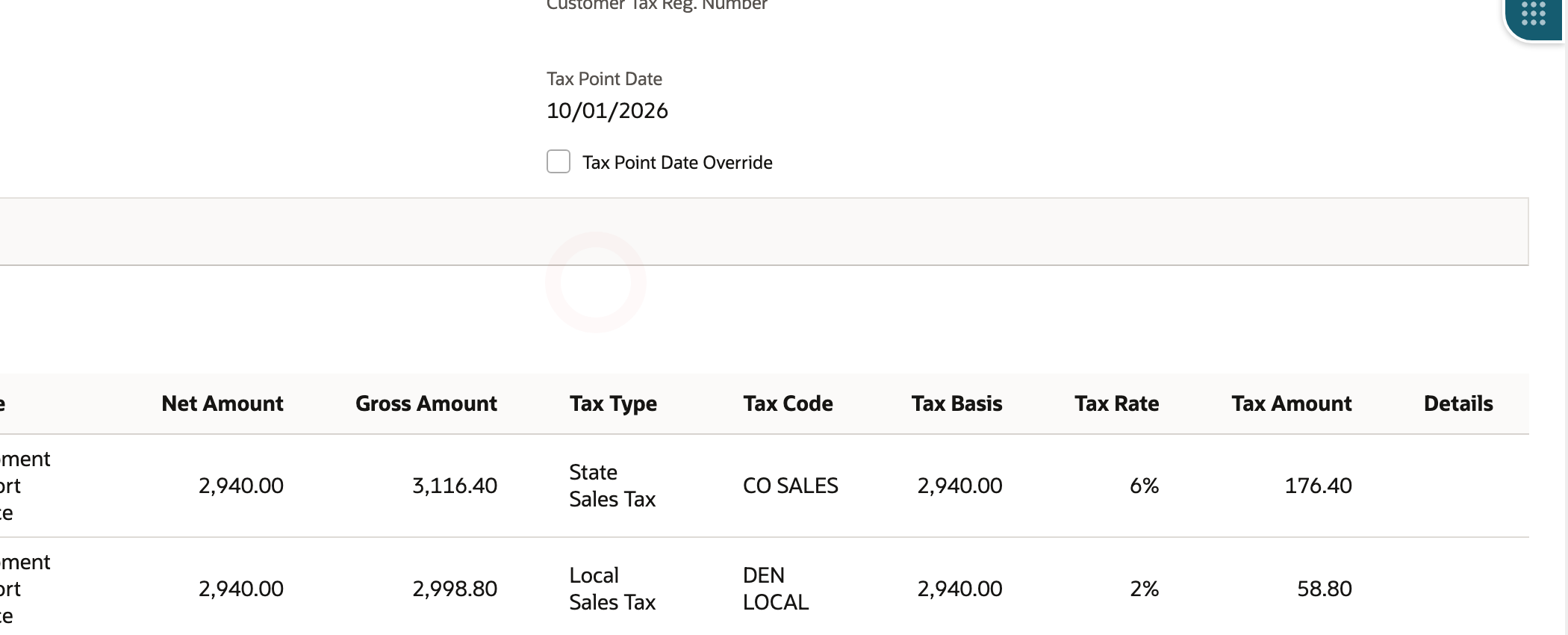The width and height of the screenshot is (1568, 635).
Task: Click the Tax Point Date value 10/01/2026
Action: point(607,111)
